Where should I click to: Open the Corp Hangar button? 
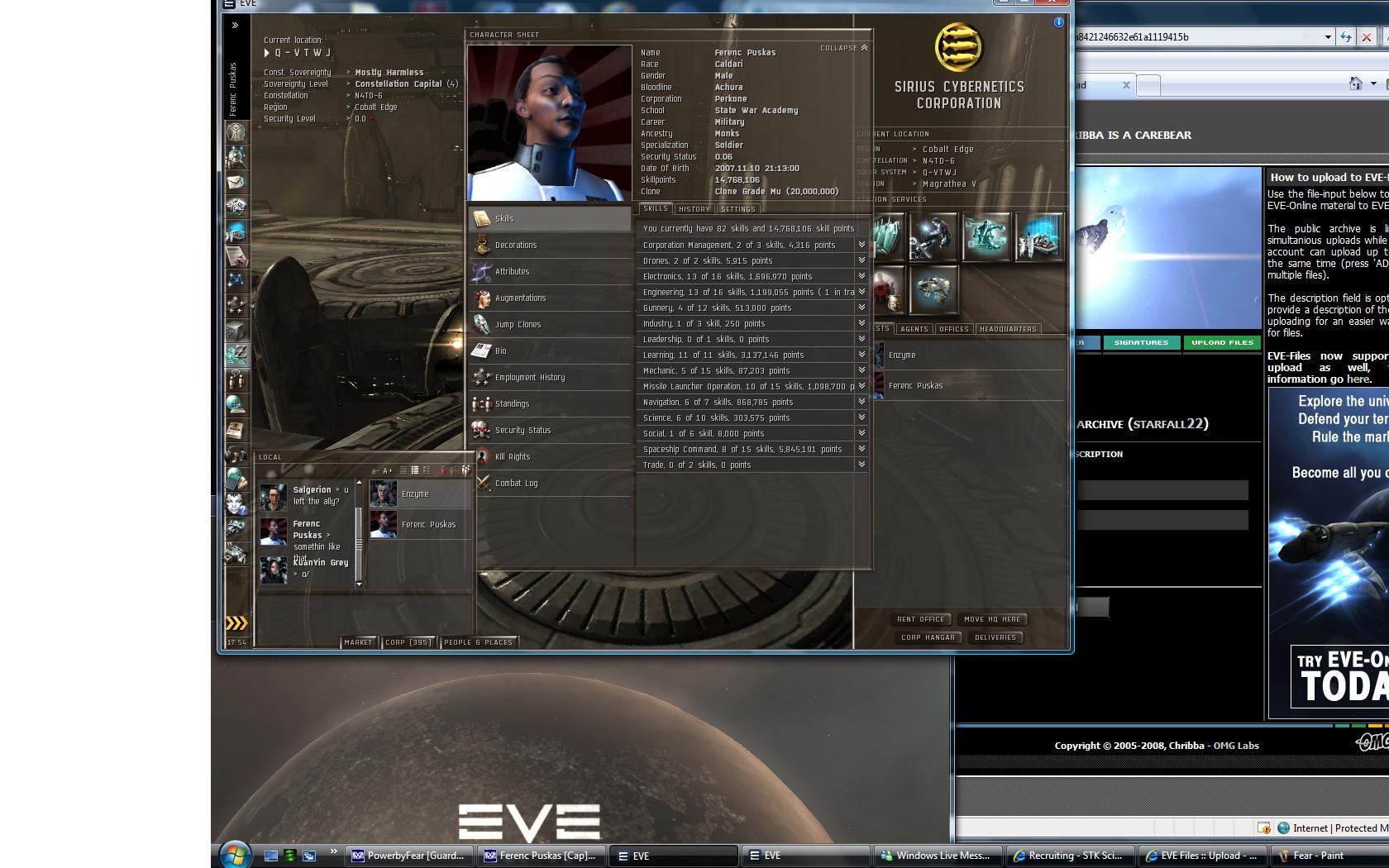point(928,637)
